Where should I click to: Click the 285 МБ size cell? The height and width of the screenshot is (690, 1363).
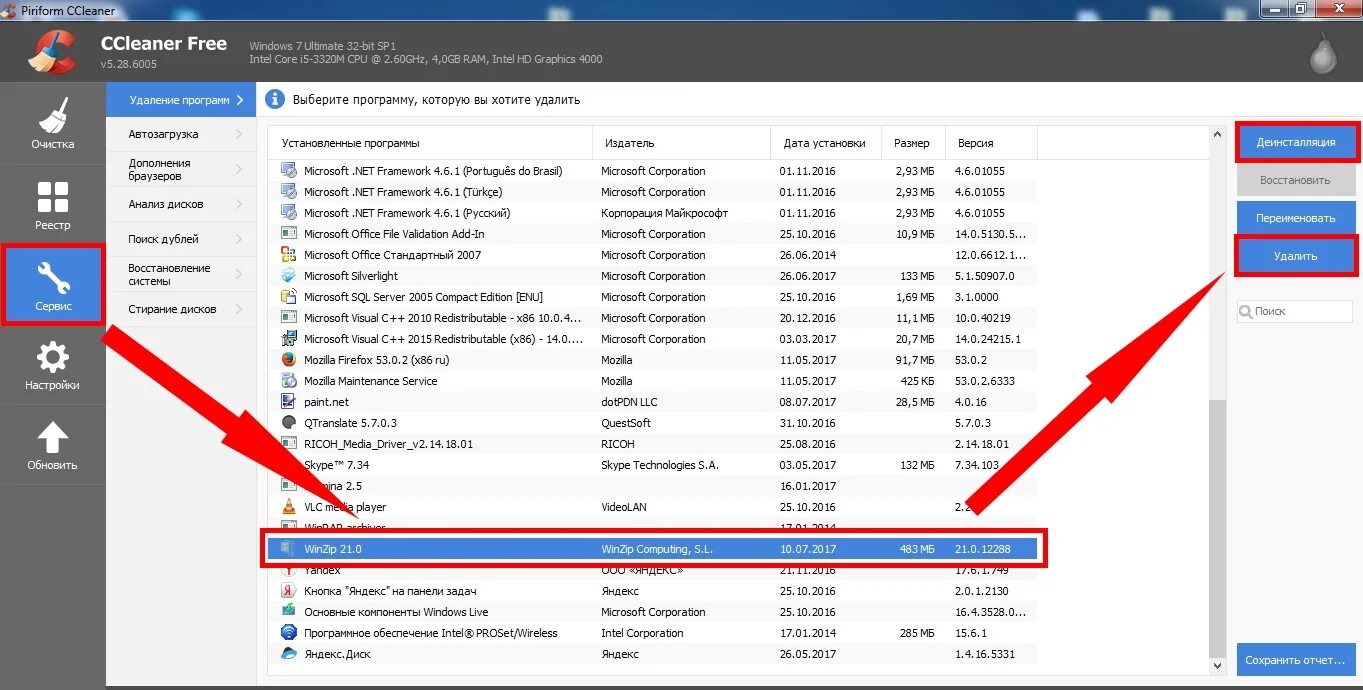(917, 633)
